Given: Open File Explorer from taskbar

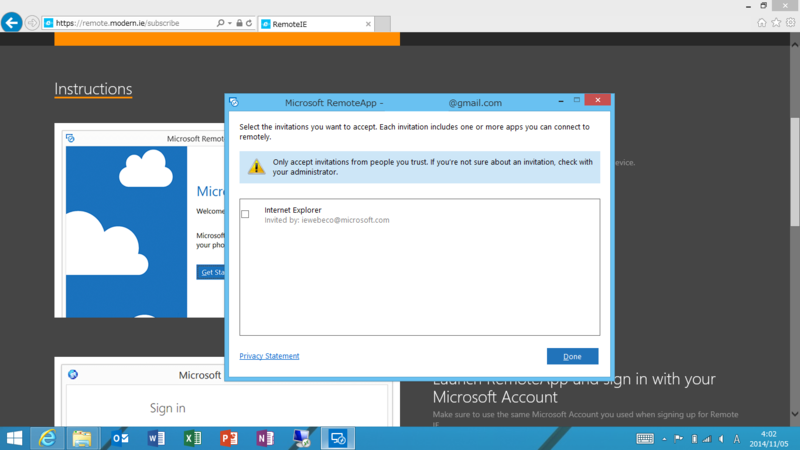Looking at the screenshot, I should click(82, 438).
